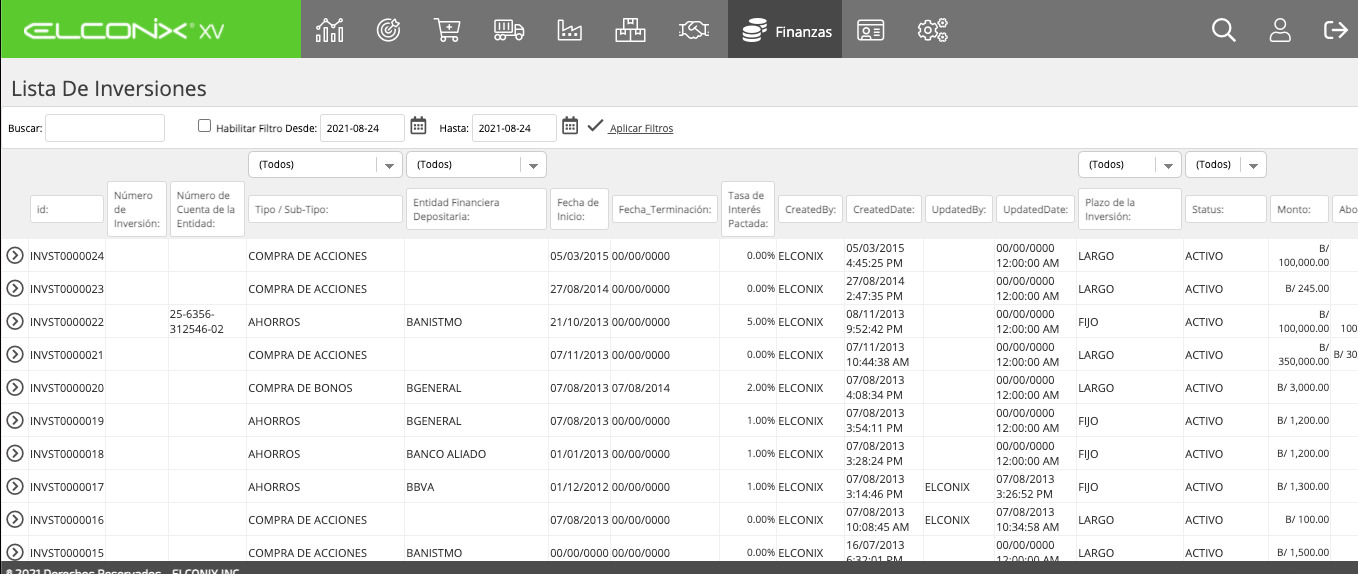Open details arrow for INVST0000018

pyautogui.click(x=15, y=453)
